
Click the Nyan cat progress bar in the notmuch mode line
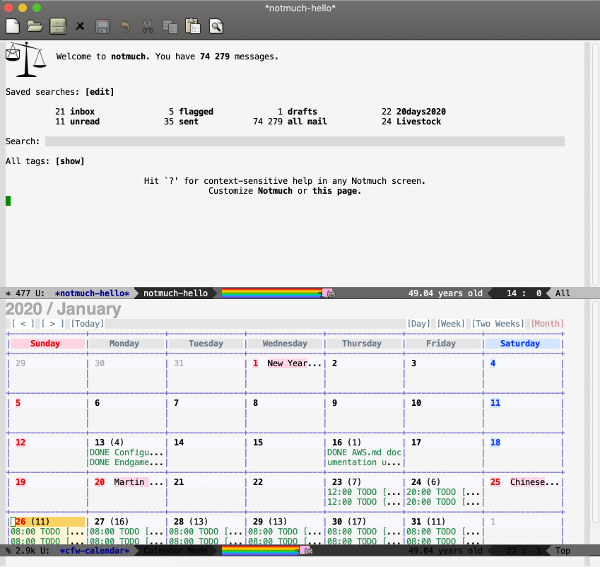277,293
